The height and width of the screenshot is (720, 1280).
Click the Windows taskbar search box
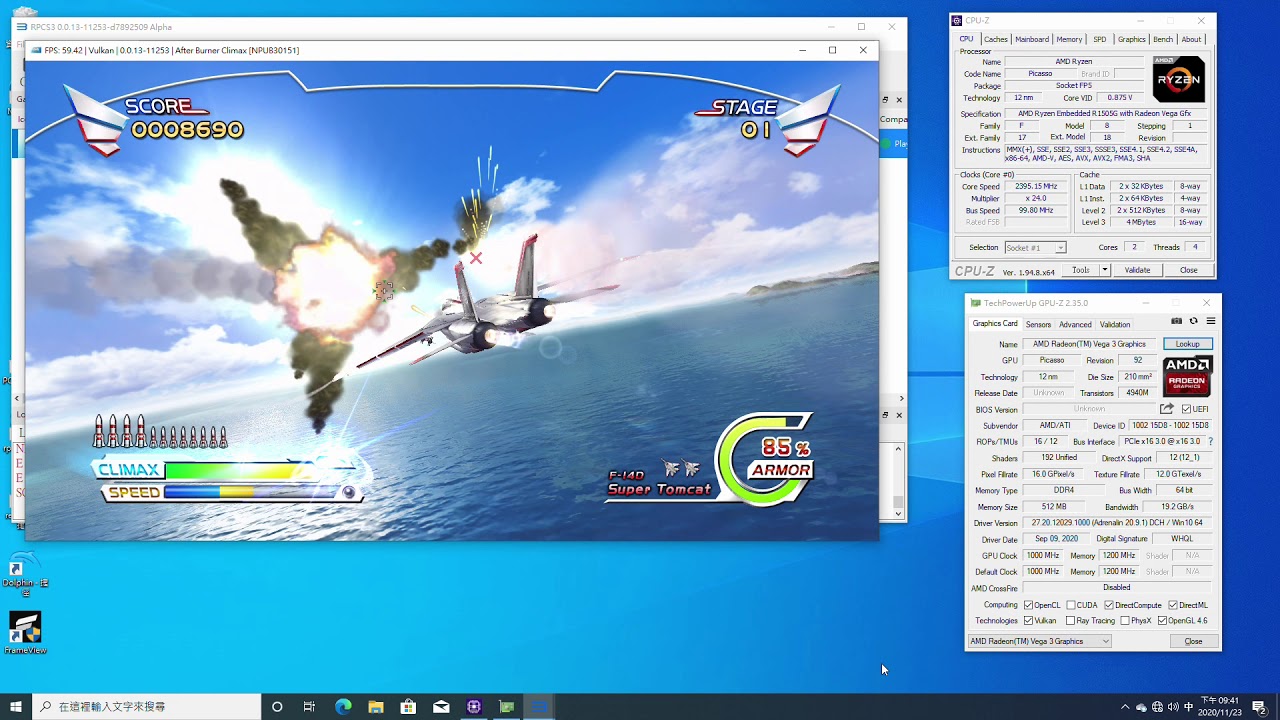(147, 707)
